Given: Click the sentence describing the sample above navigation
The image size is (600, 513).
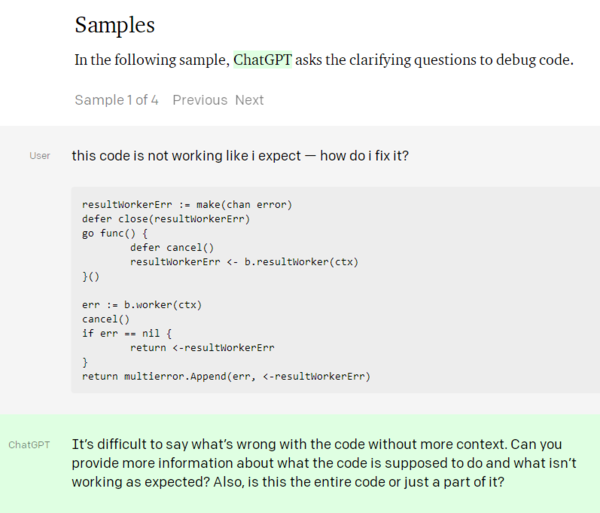Looking at the screenshot, I should [324, 60].
